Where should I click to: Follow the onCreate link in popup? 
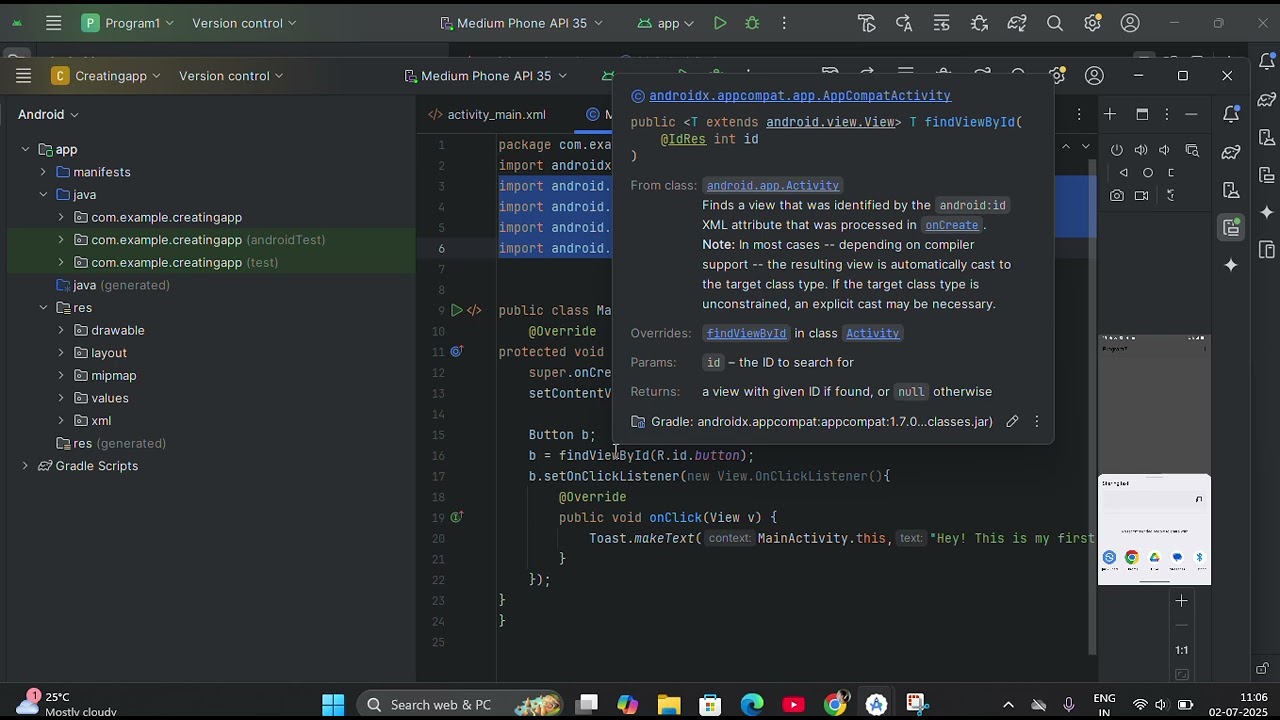coord(951,225)
